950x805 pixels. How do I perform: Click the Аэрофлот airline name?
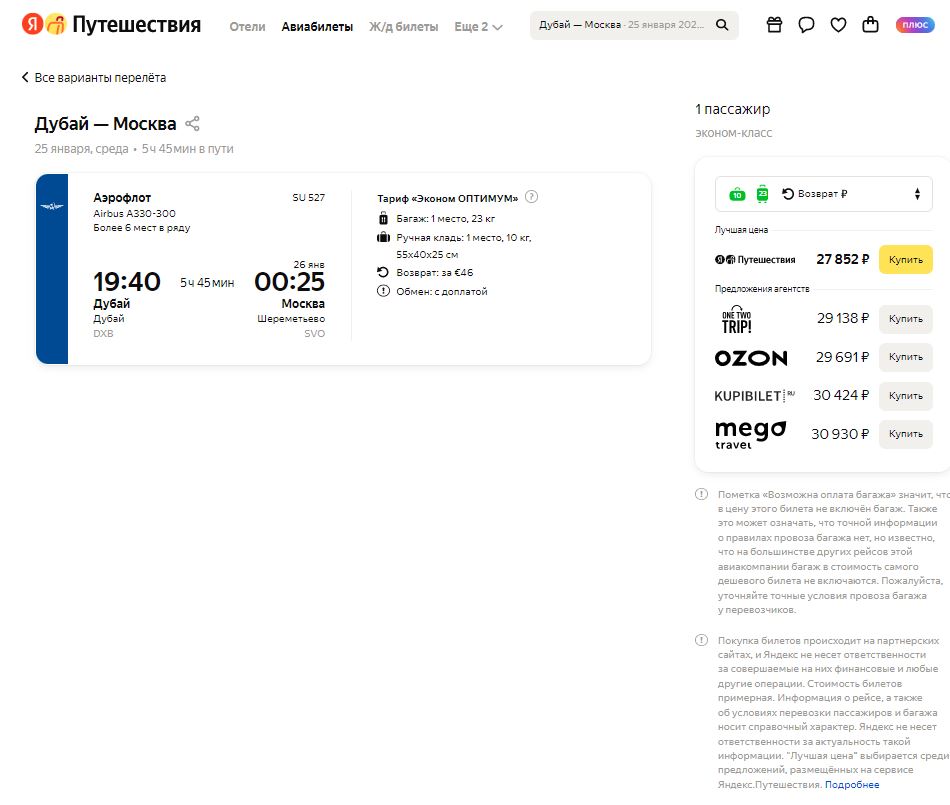coord(122,197)
